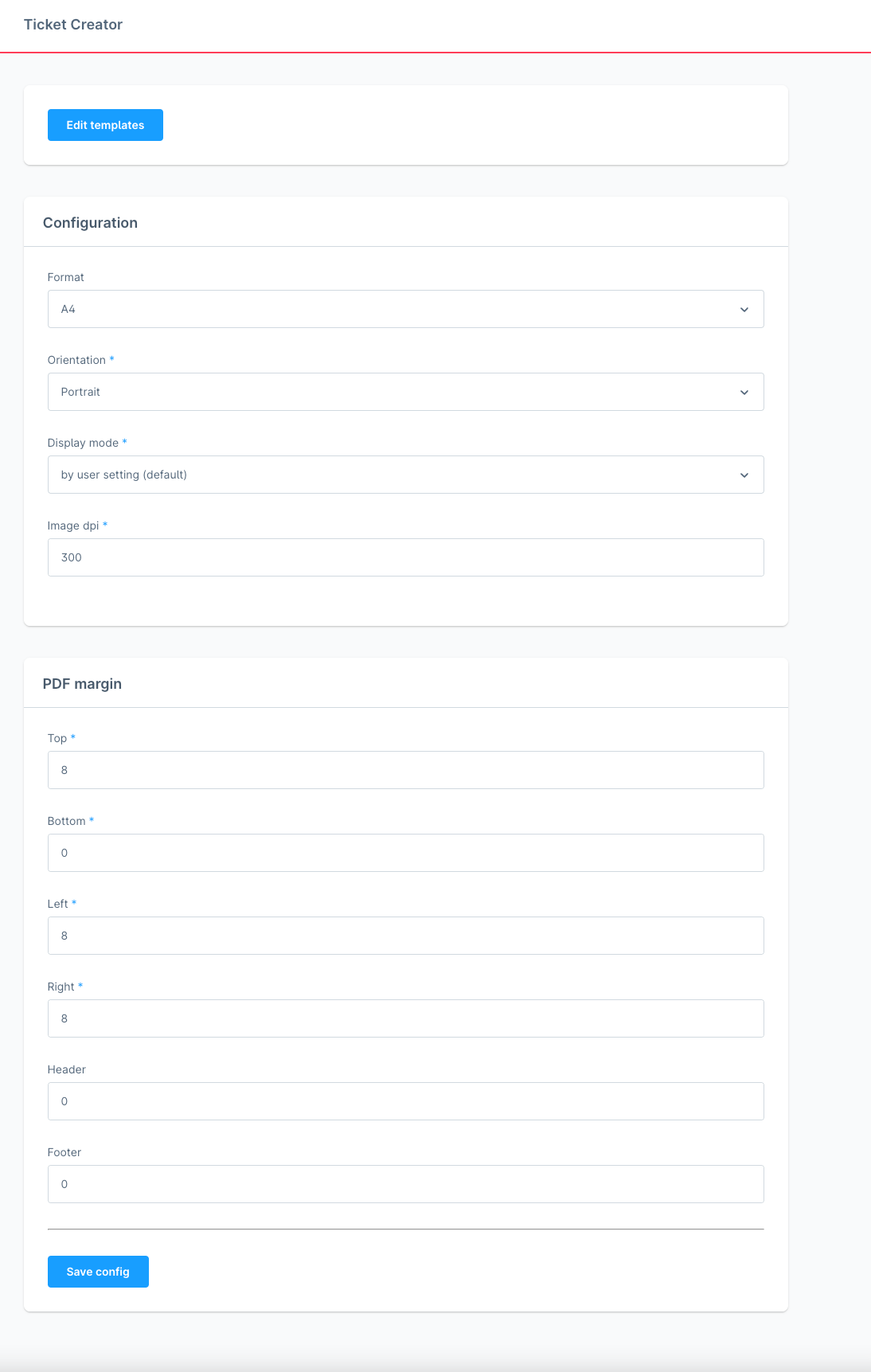This screenshot has width=871, height=1372.
Task: Click the required asterisk beside Orientation
Action: click(111, 360)
